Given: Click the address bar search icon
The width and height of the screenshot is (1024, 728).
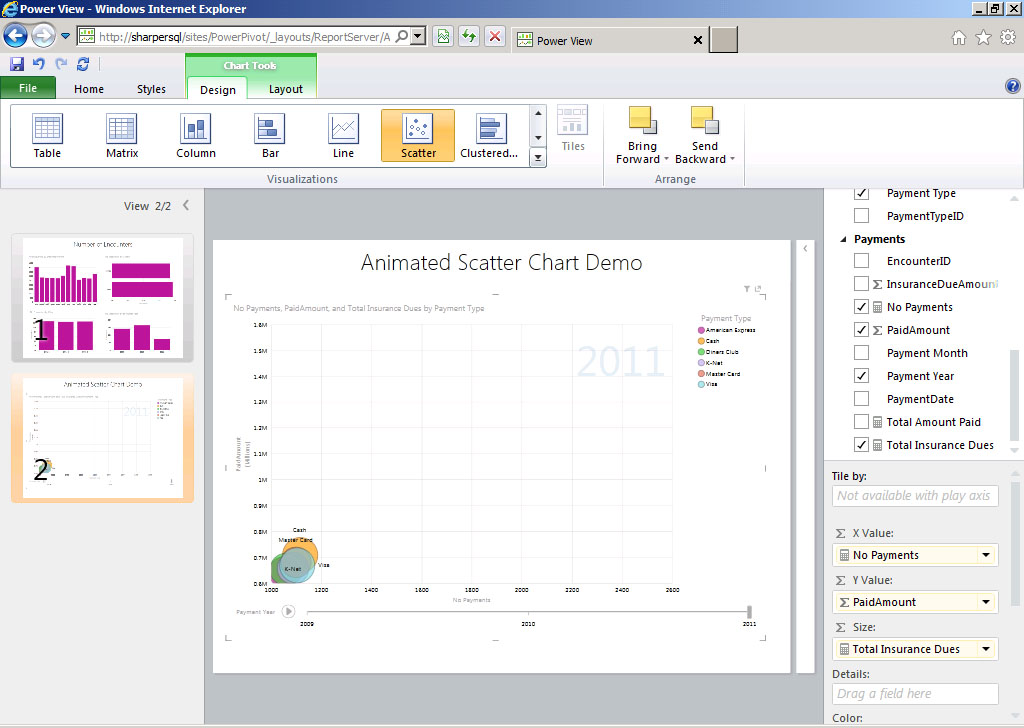Looking at the screenshot, I should pos(402,36).
